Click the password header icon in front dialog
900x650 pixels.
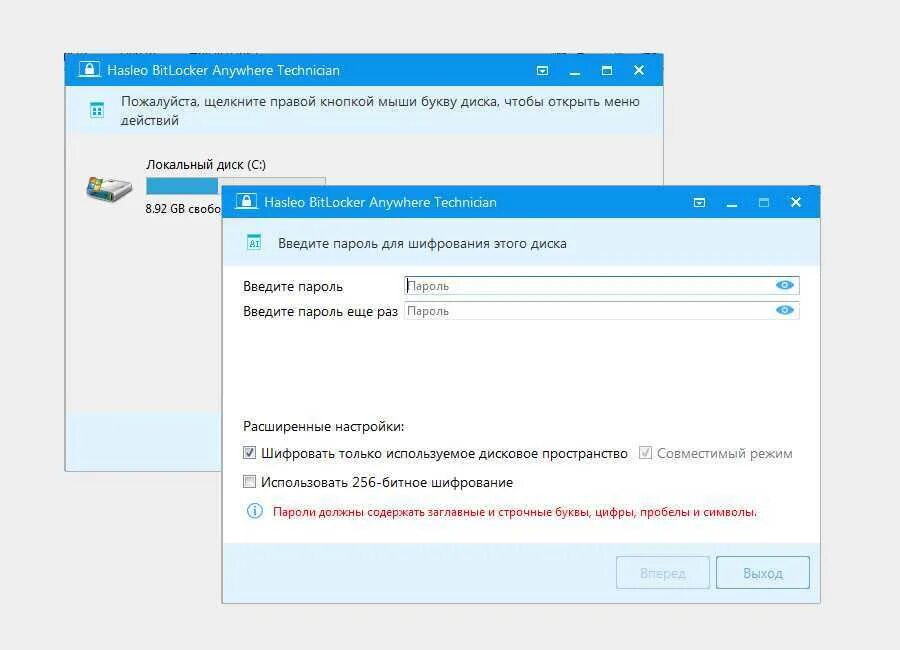click(254, 242)
